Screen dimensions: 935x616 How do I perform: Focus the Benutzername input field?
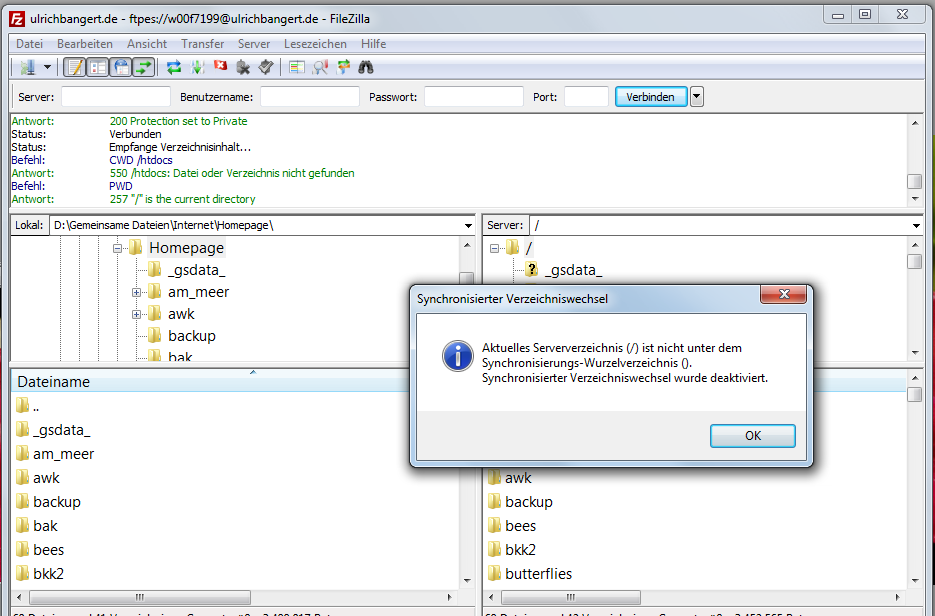310,97
